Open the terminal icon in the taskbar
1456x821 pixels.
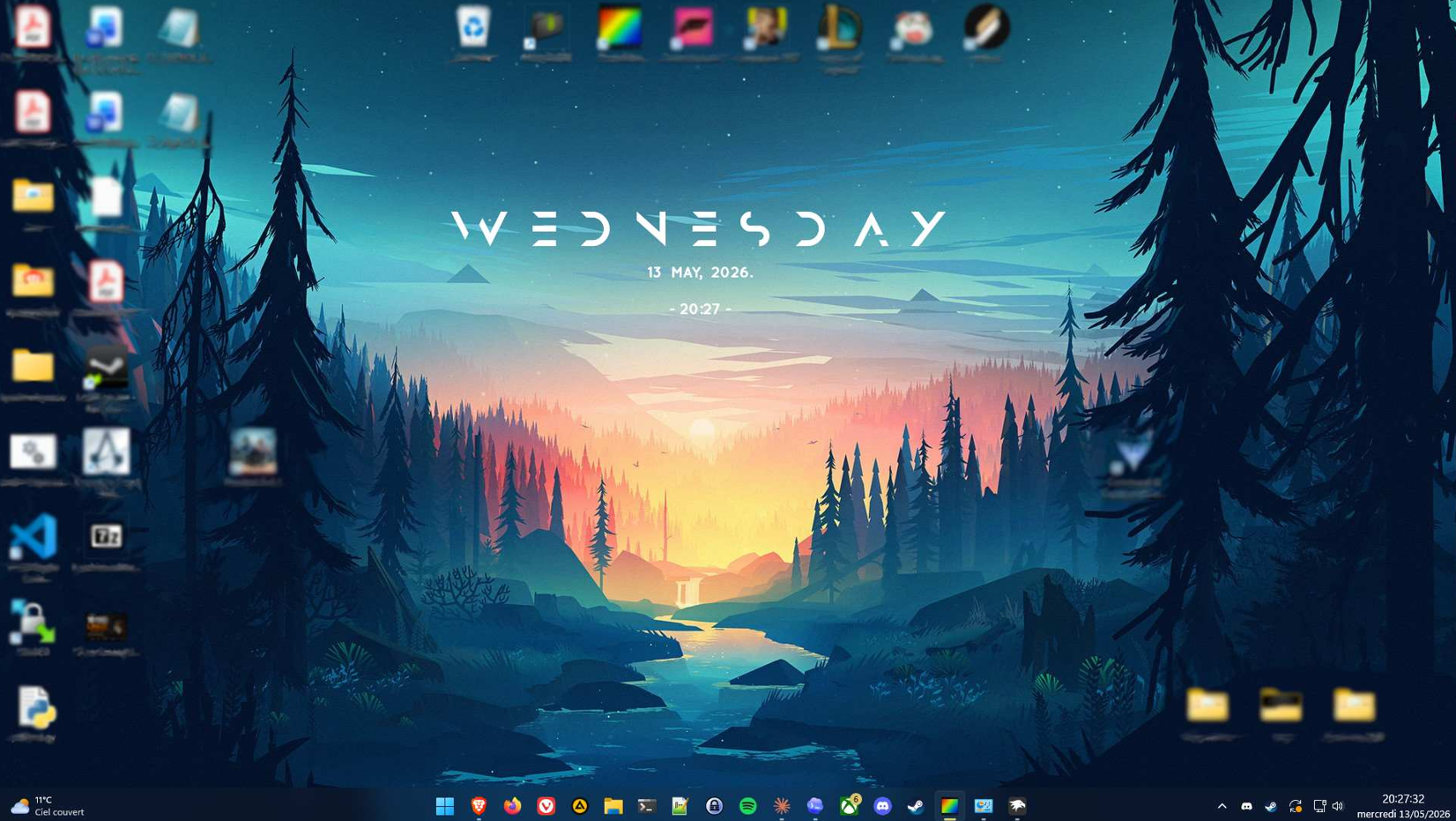point(647,806)
